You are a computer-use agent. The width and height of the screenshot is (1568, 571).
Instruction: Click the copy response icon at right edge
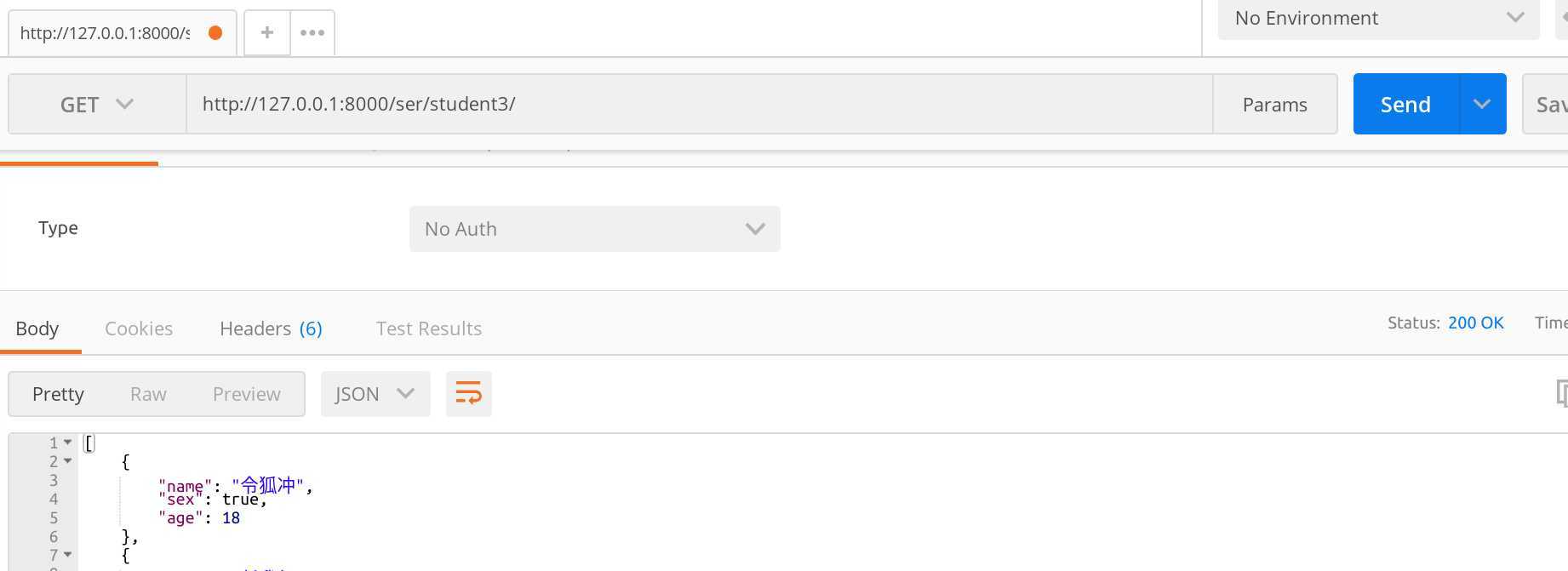tap(1562, 392)
